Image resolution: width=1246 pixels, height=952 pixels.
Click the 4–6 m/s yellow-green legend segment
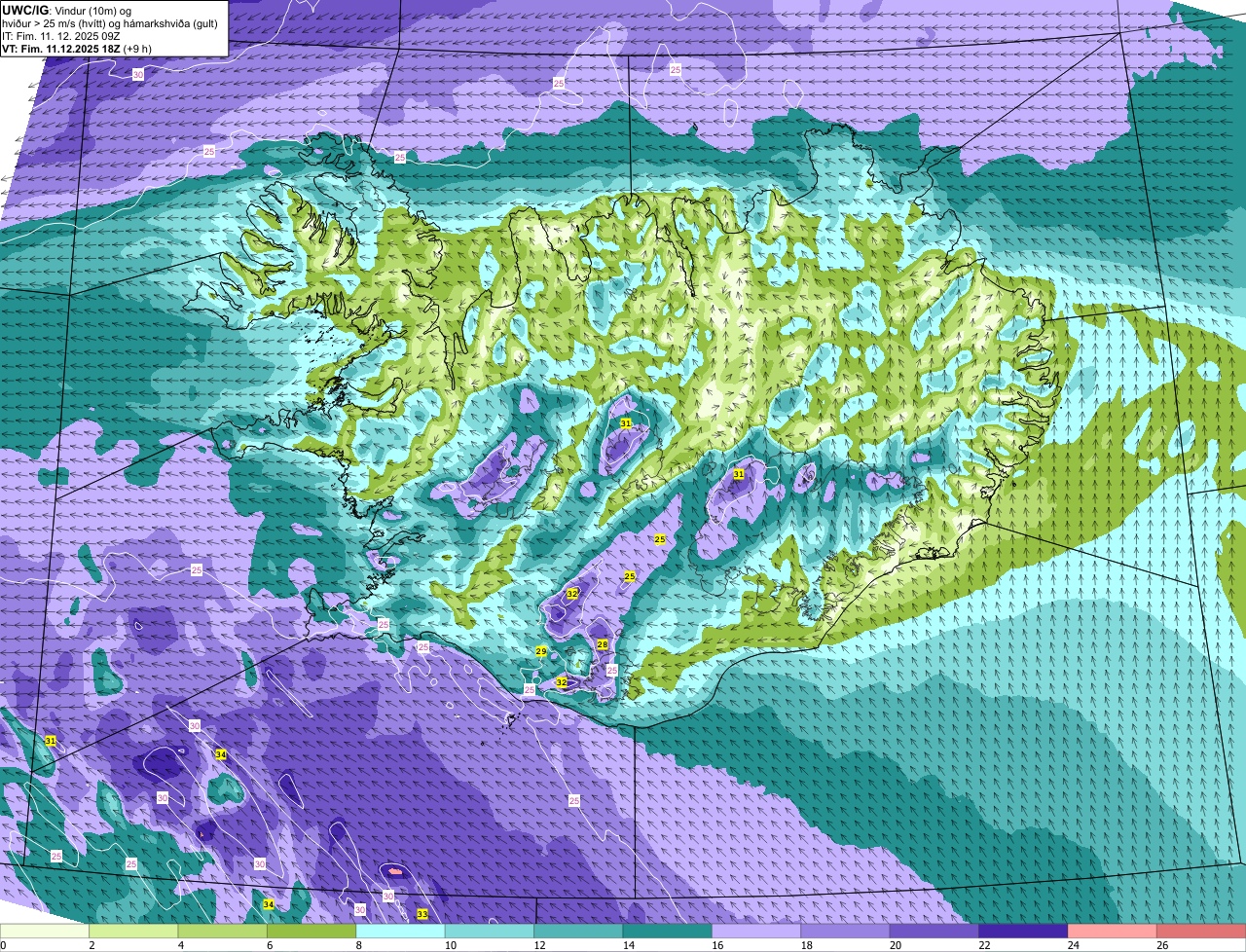[223, 932]
